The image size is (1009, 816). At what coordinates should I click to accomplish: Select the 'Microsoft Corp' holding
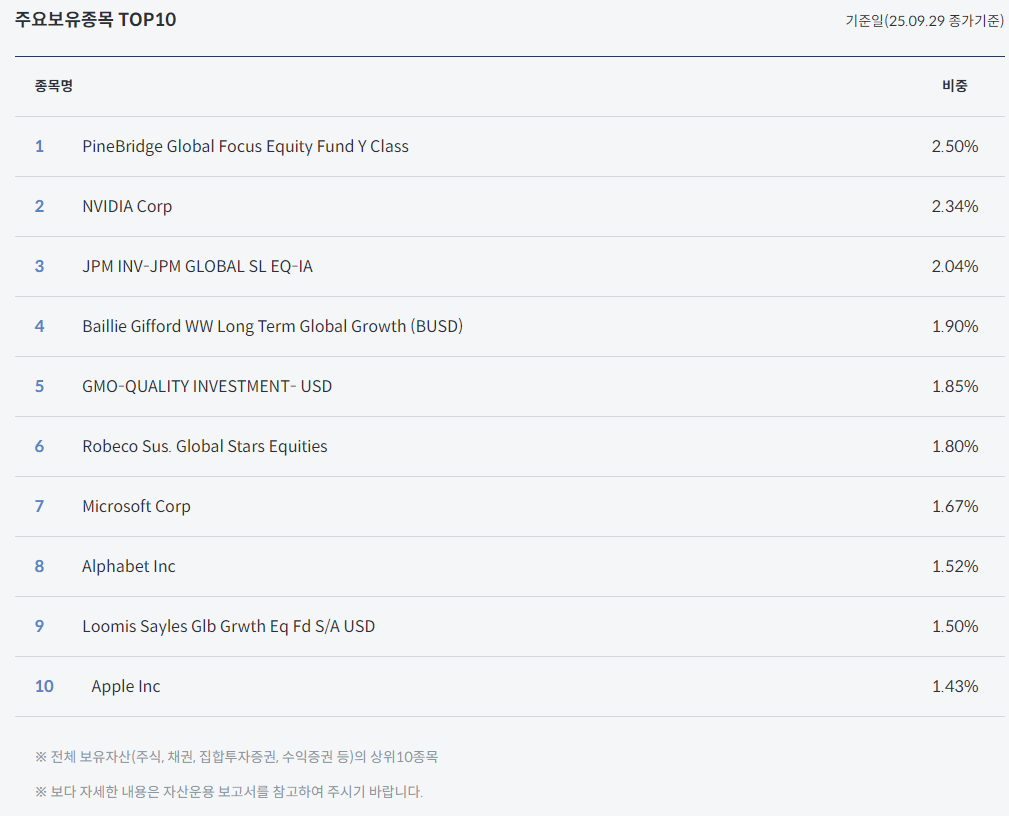tap(136, 506)
